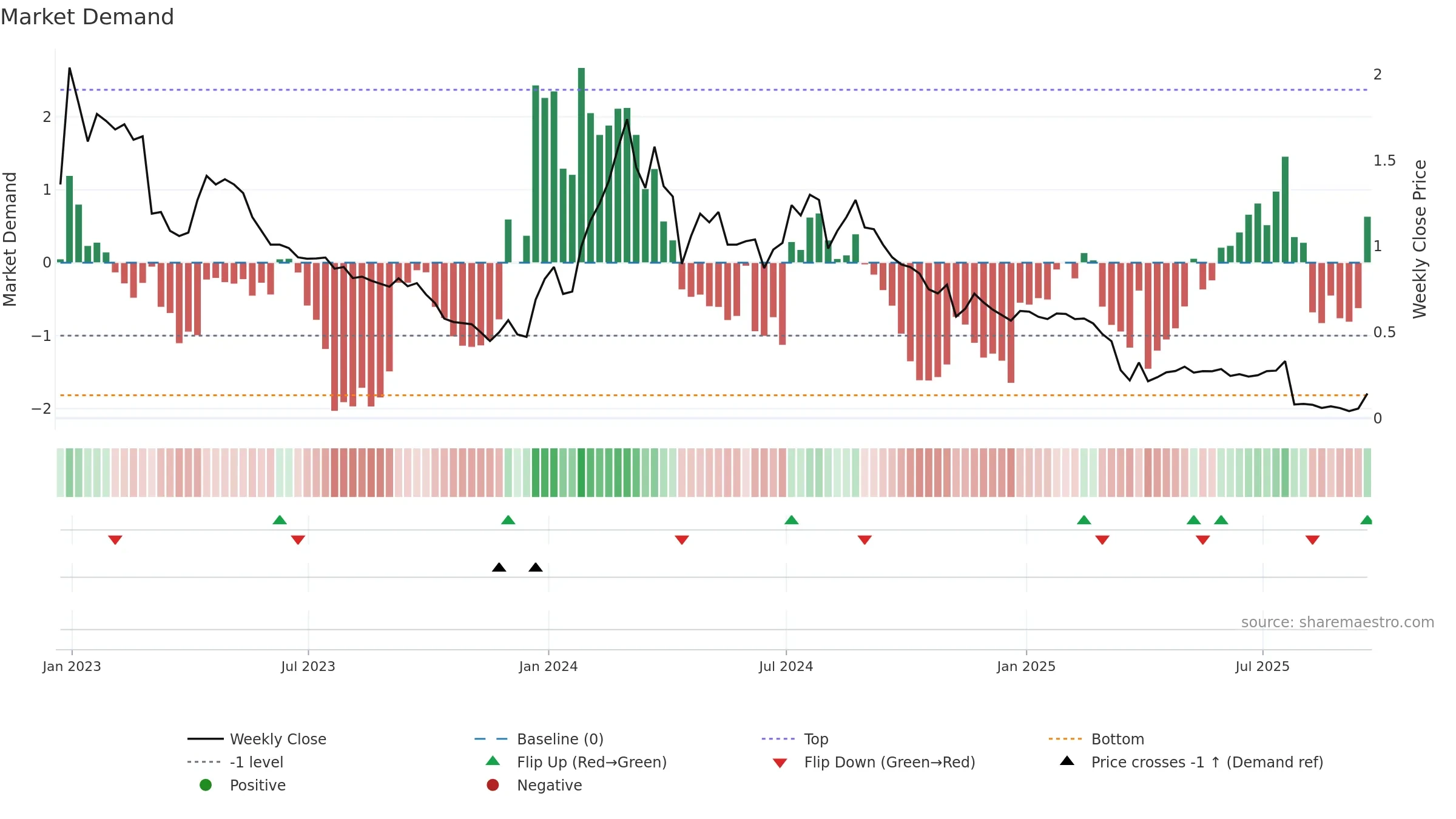Image resolution: width=1456 pixels, height=819 pixels.
Task: Click the Jan 2023 axis label
Action: tap(72, 667)
